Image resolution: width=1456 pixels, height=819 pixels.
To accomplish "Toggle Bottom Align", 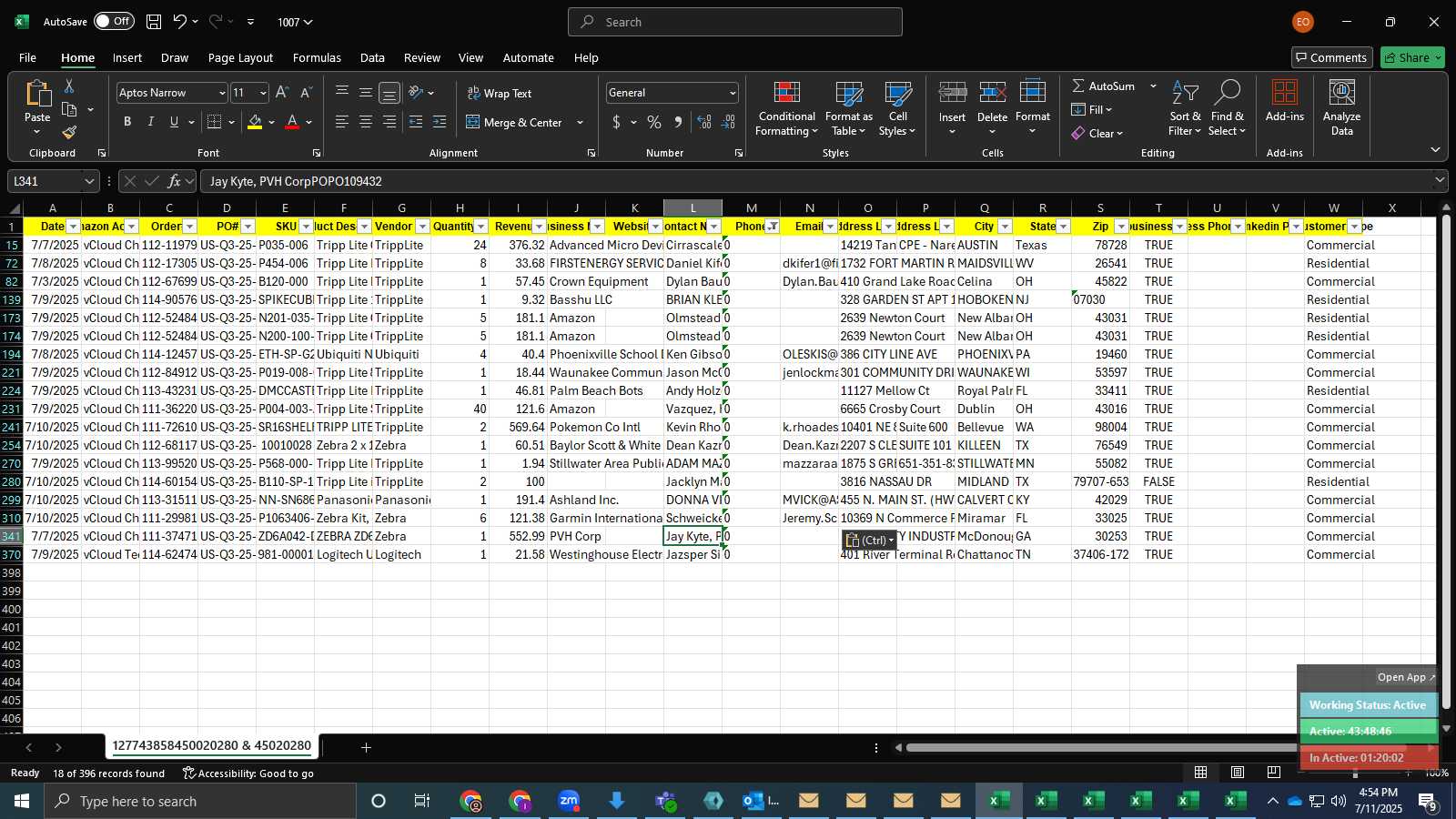I will (x=389, y=92).
